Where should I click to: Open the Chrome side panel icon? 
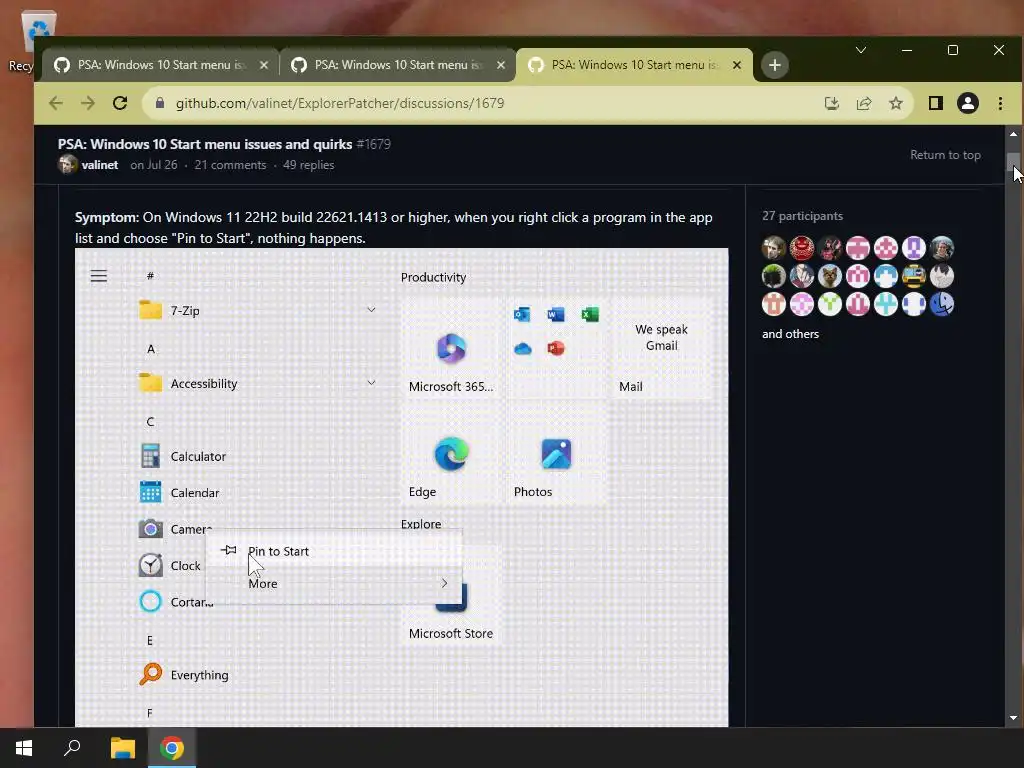pyautogui.click(x=936, y=103)
